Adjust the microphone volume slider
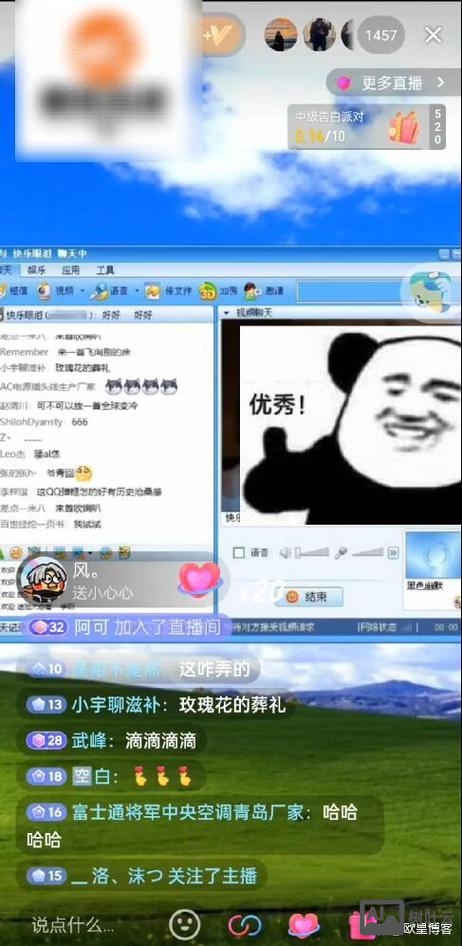462x946 pixels. coord(367,552)
